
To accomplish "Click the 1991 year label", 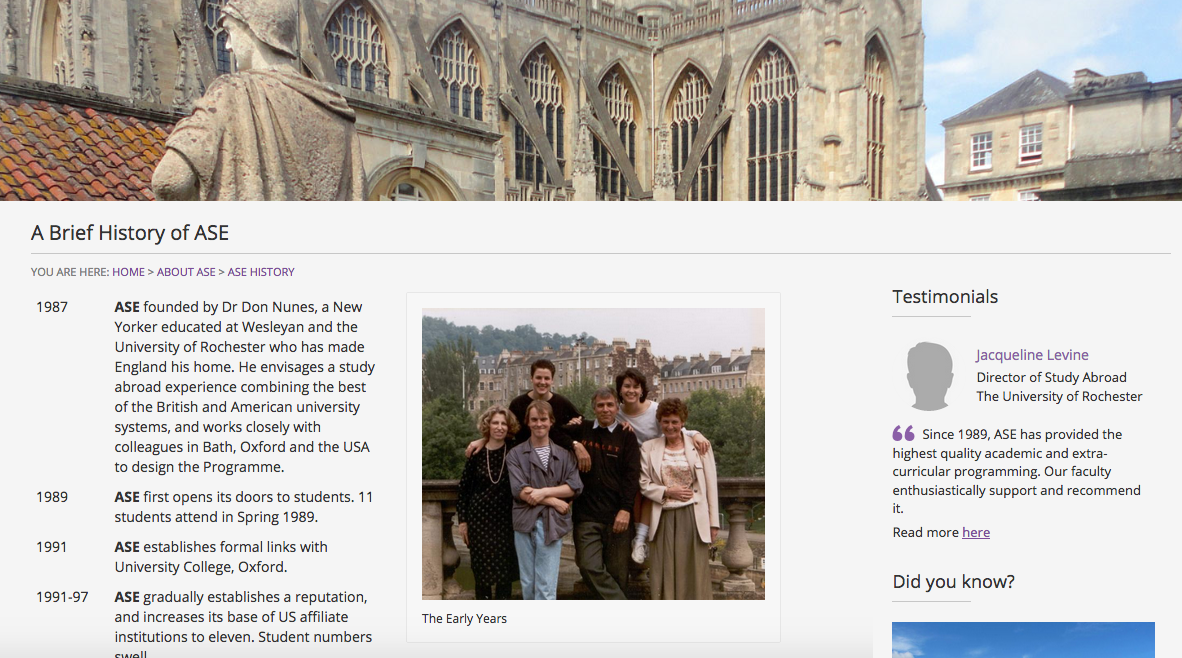I will (x=52, y=547).
